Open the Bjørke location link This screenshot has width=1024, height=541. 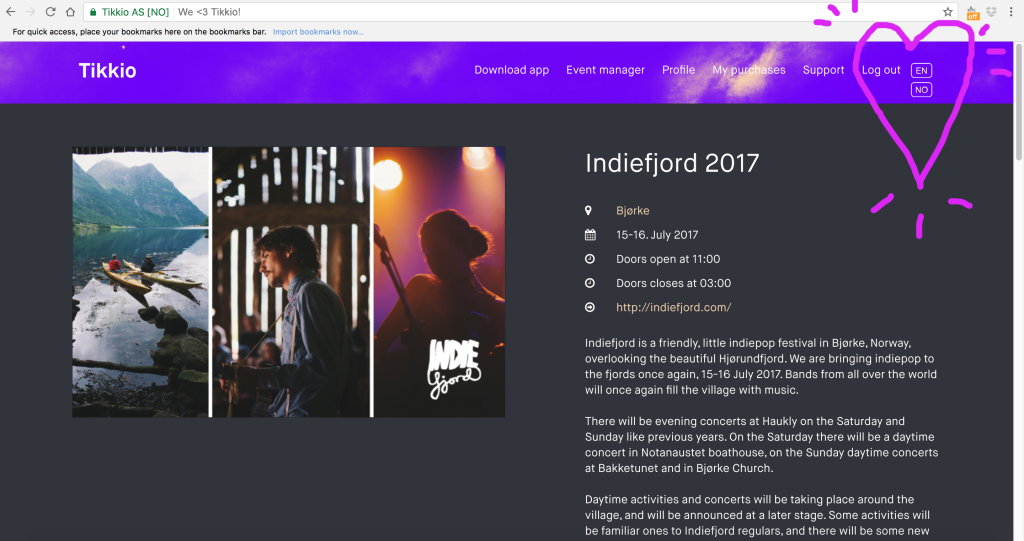click(x=633, y=210)
